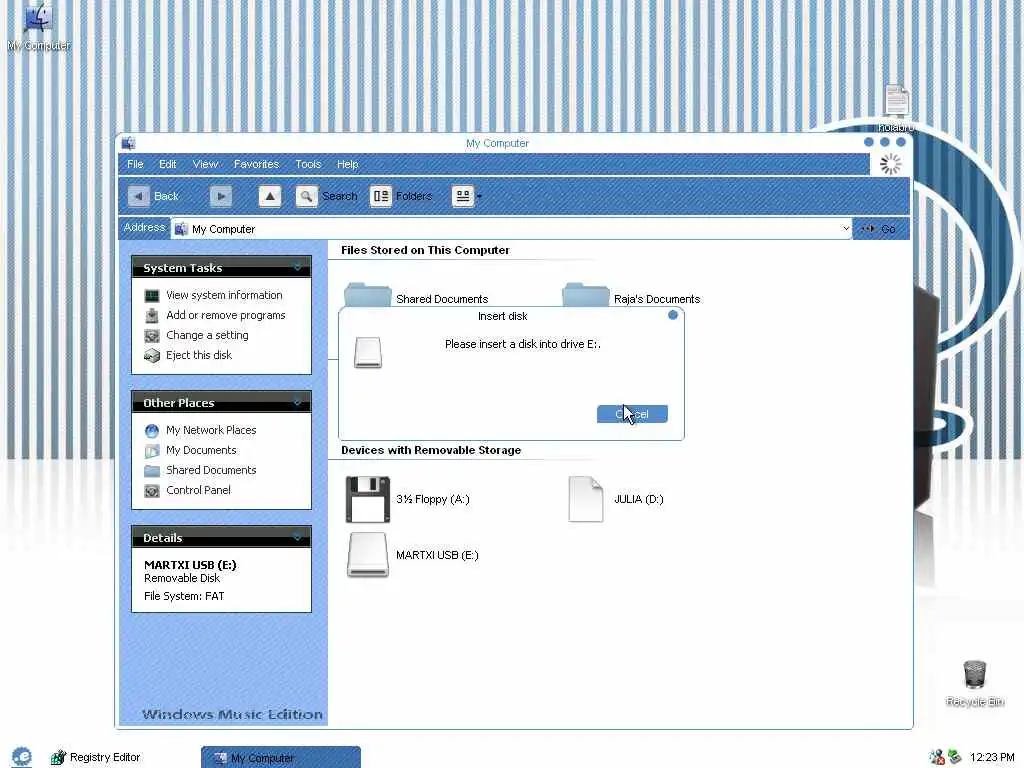Open the Edit menu
This screenshot has height=768, width=1024.
click(167, 164)
